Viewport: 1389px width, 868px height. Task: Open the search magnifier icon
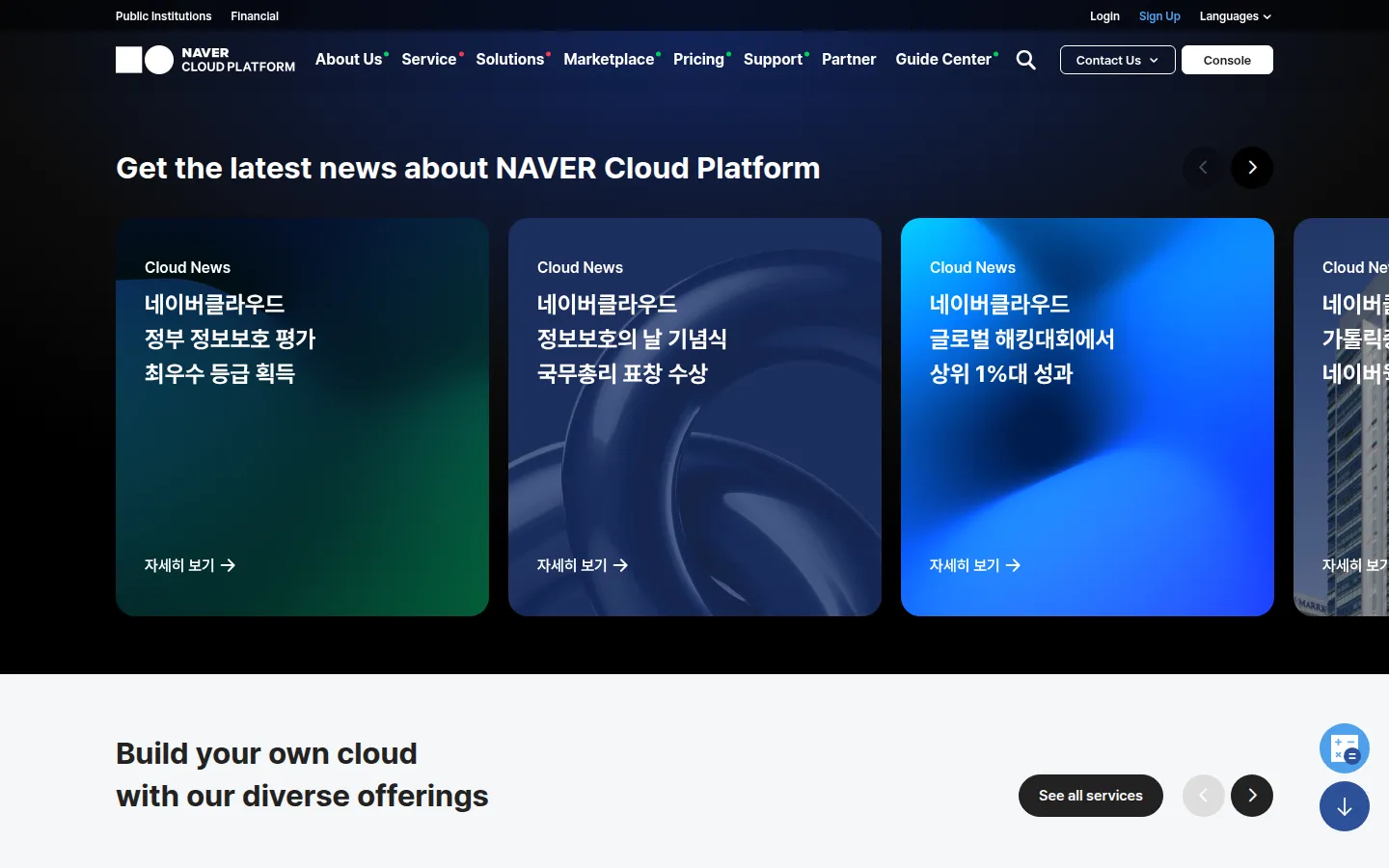(1026, 60)
